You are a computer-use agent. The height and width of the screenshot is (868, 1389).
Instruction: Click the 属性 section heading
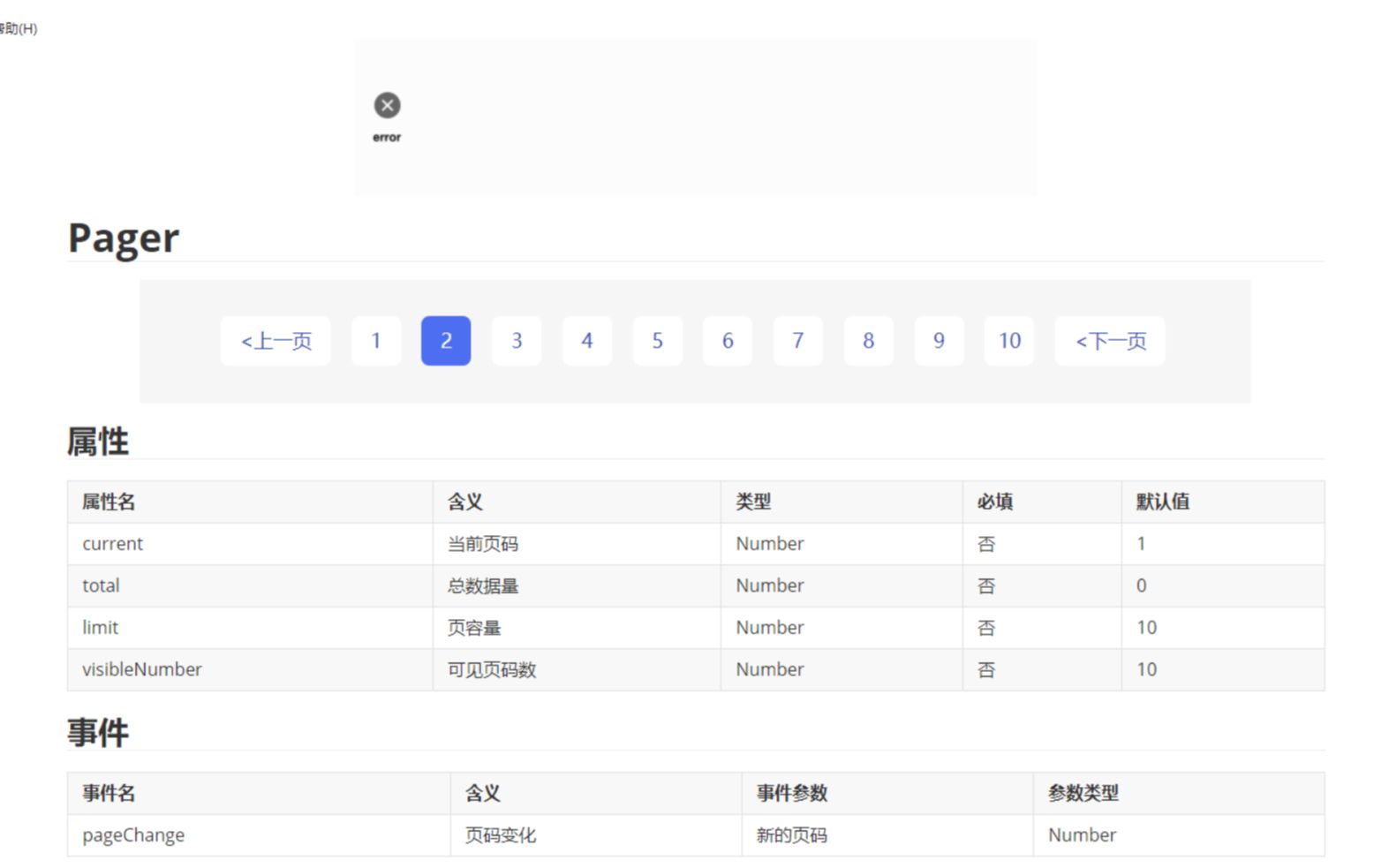[x=98, y=442]
